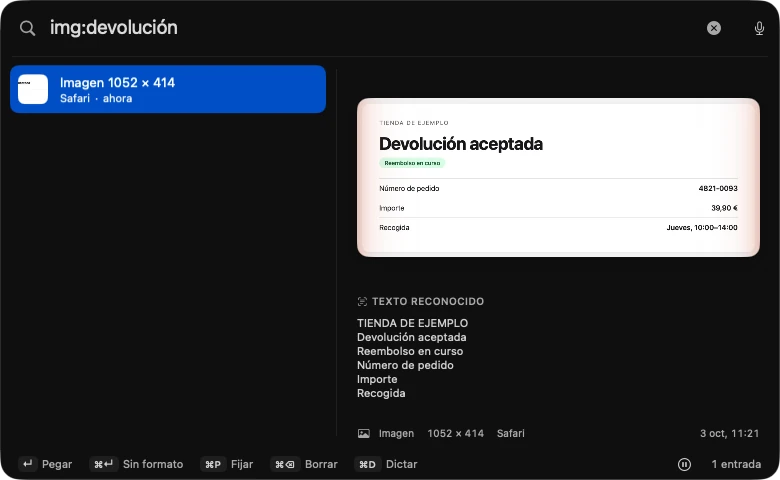Click the recognized text 'Número de pedido'
Image resolution: width=780 pixels, height=480 pixels.
pos(405,365)
